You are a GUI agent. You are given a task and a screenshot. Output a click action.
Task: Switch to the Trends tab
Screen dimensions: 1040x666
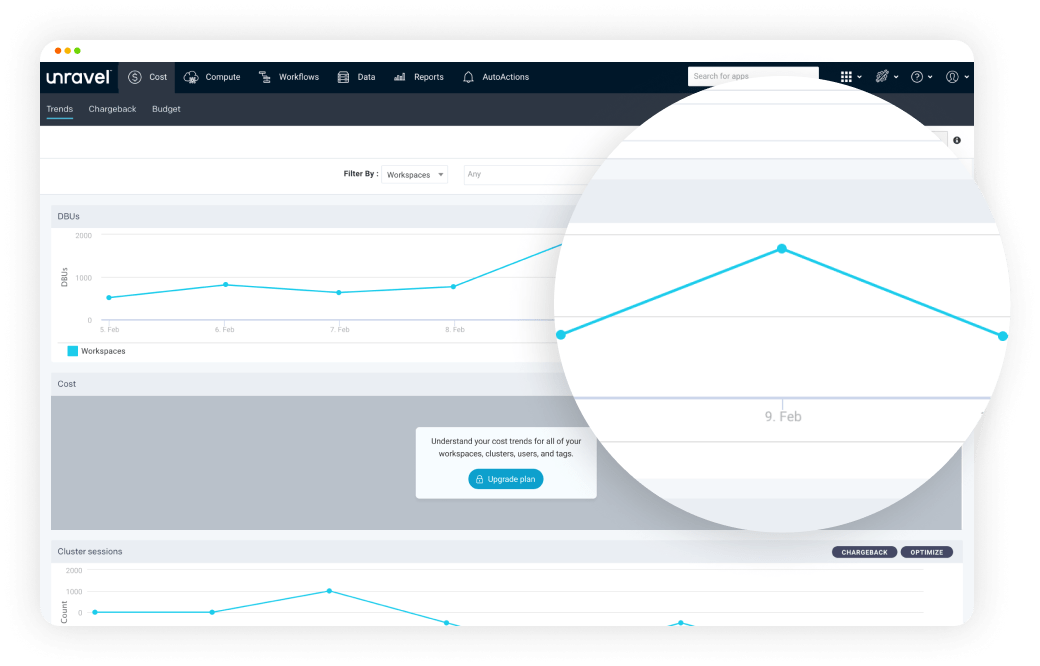click(x=60, y=109)
